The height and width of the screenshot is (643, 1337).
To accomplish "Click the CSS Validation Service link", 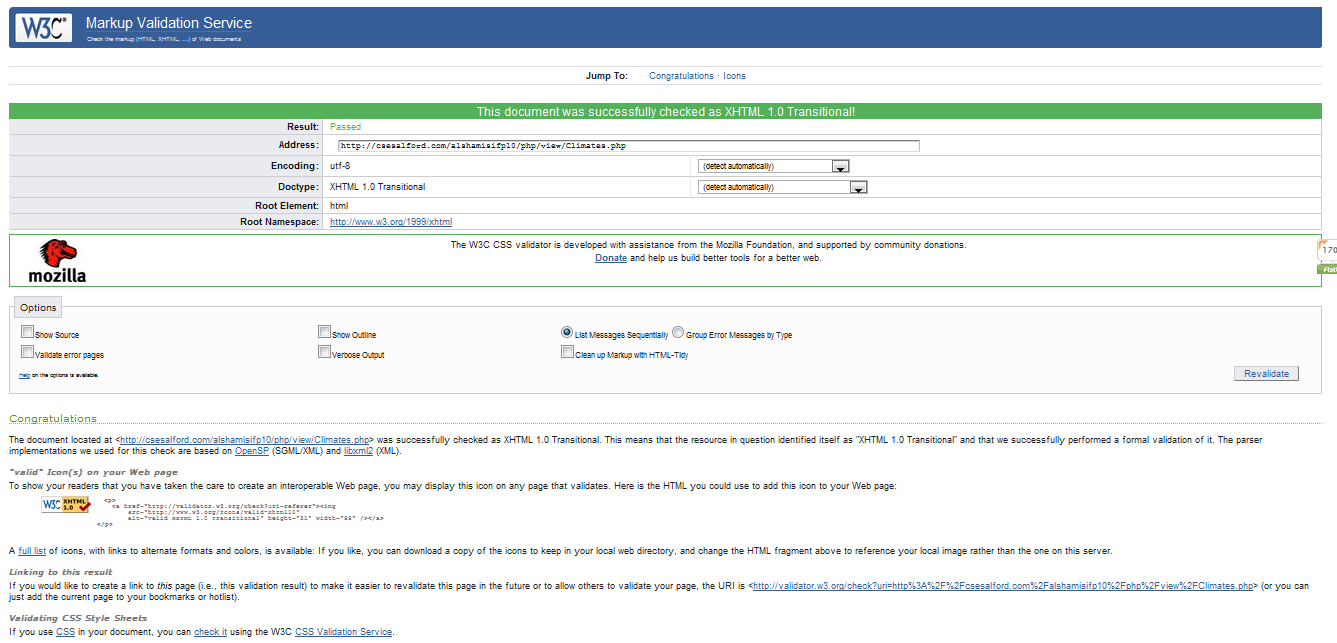I will pos(343,632).
